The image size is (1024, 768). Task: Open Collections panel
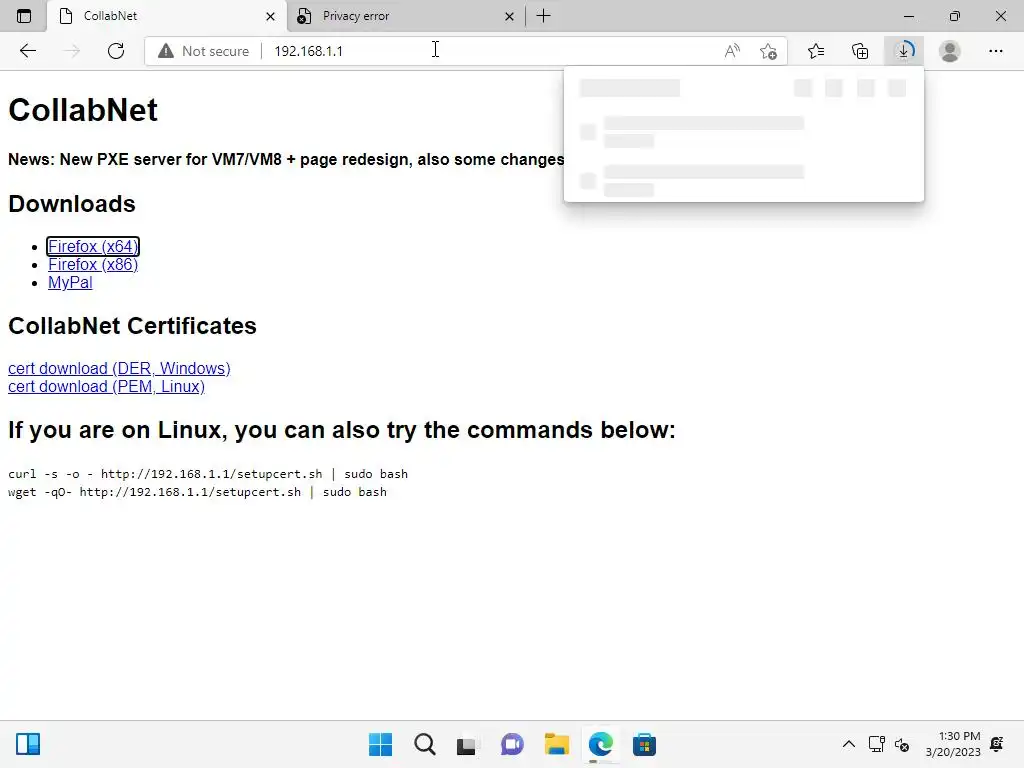pos(860,51)
